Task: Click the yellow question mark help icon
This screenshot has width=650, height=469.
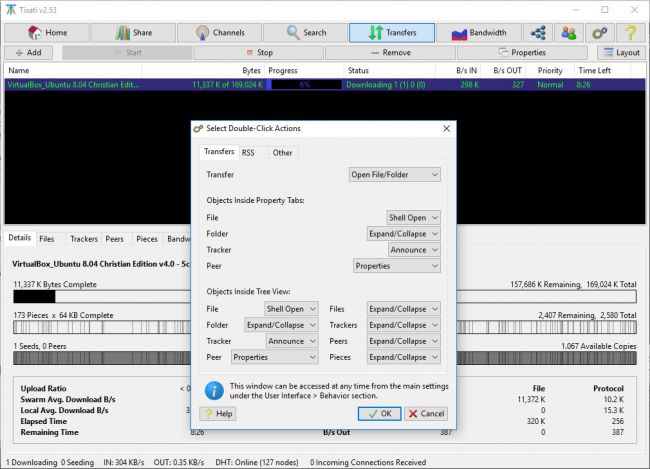Action: [630, 33]
